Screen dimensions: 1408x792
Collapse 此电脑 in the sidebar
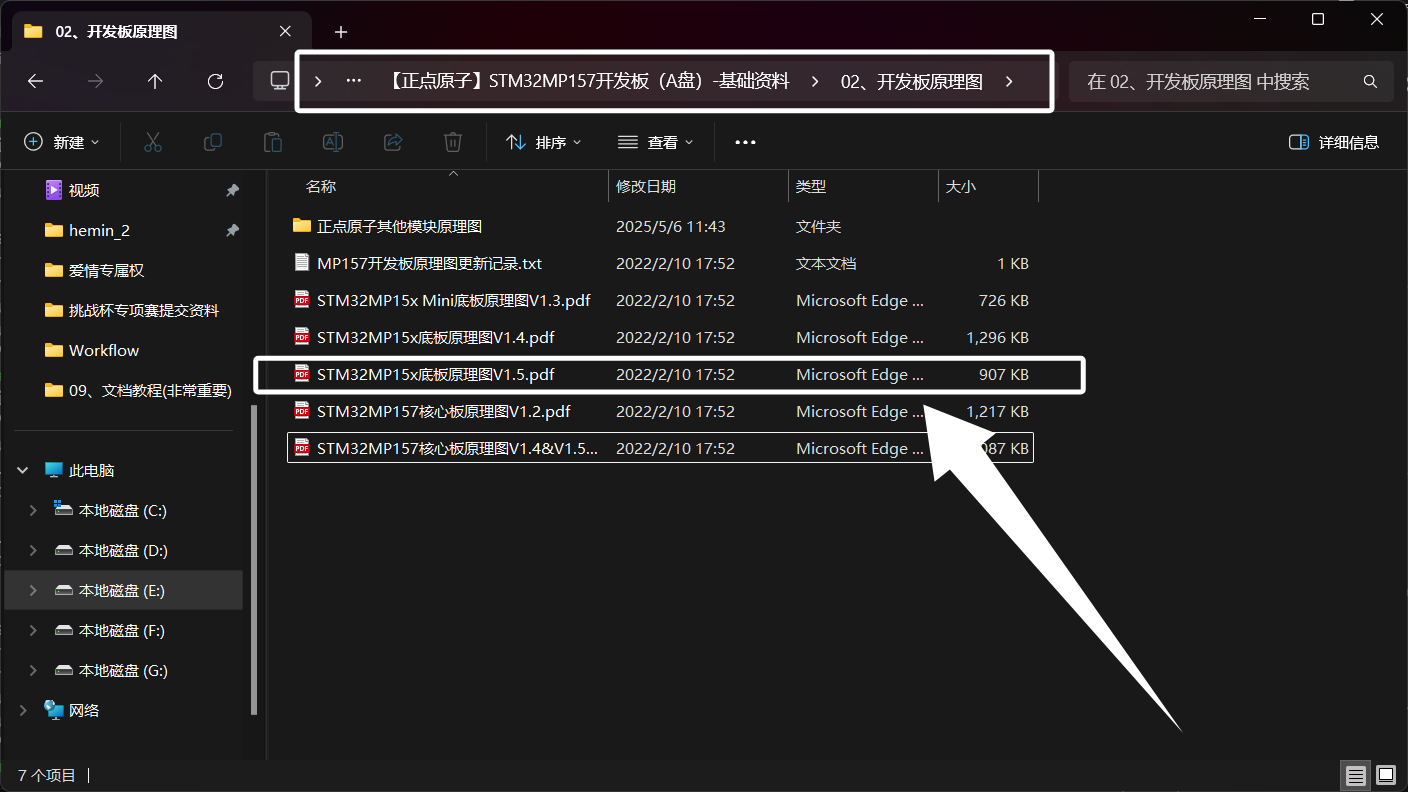pyautogui.click(x=22, y=469)
